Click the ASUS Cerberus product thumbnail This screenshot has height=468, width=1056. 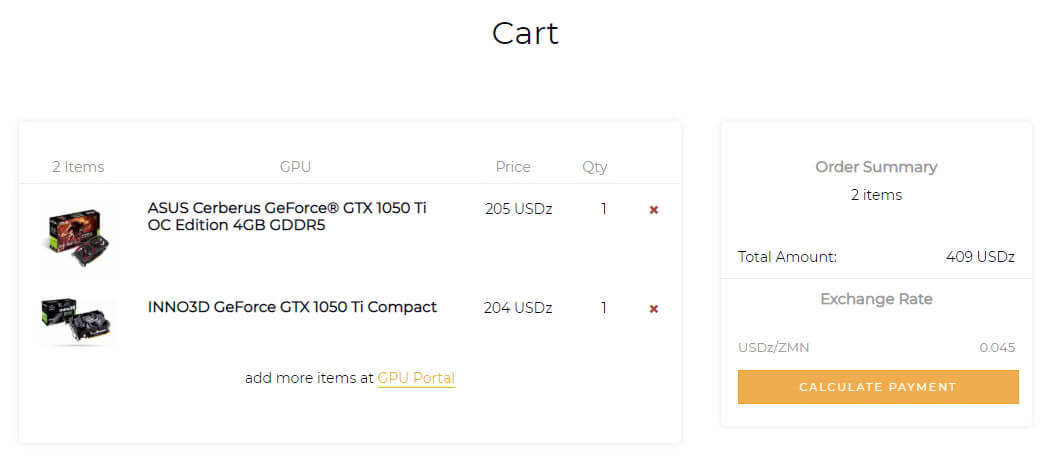point(77,237)
